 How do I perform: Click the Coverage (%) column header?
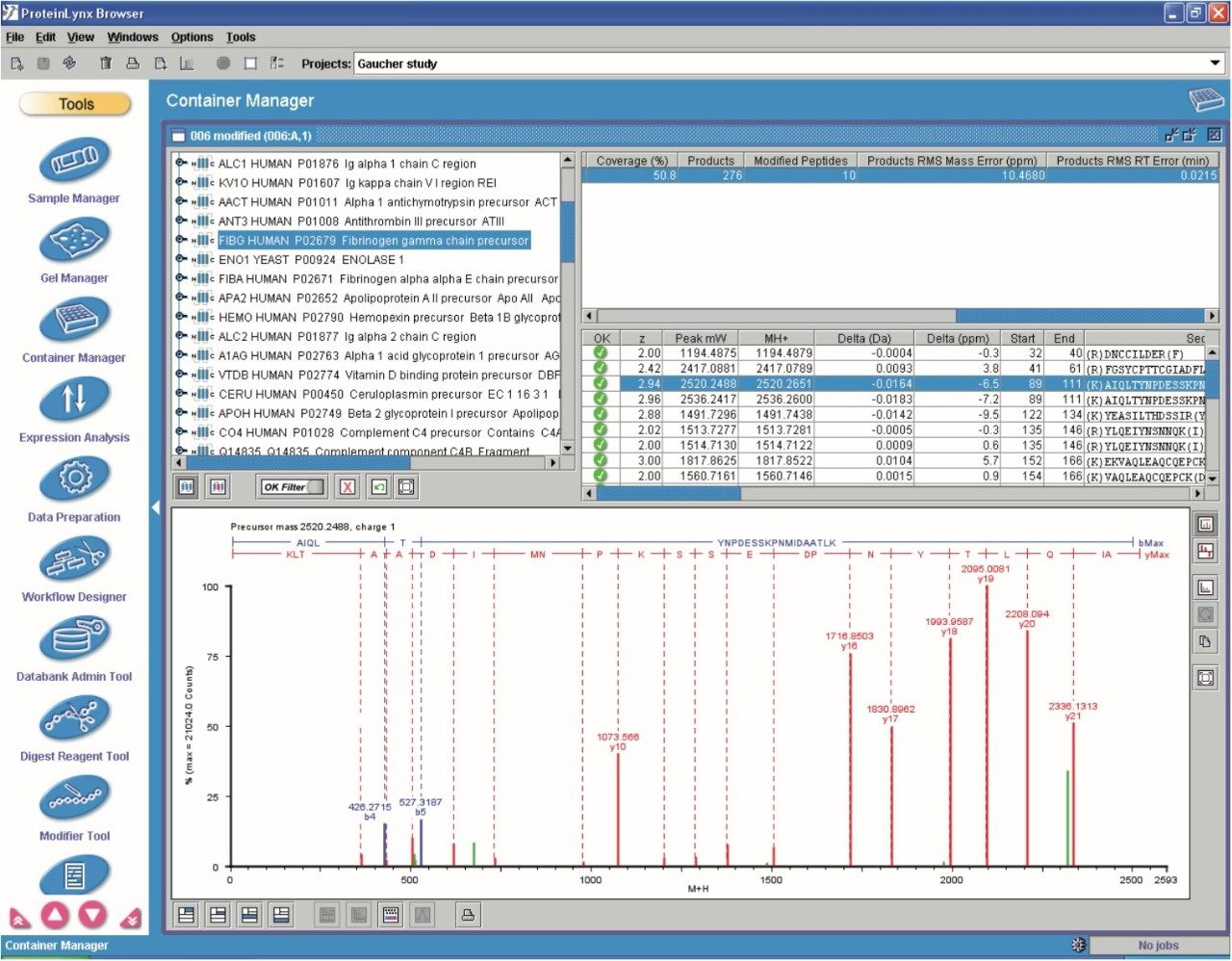pyautogui.click(x=631, y=161)
